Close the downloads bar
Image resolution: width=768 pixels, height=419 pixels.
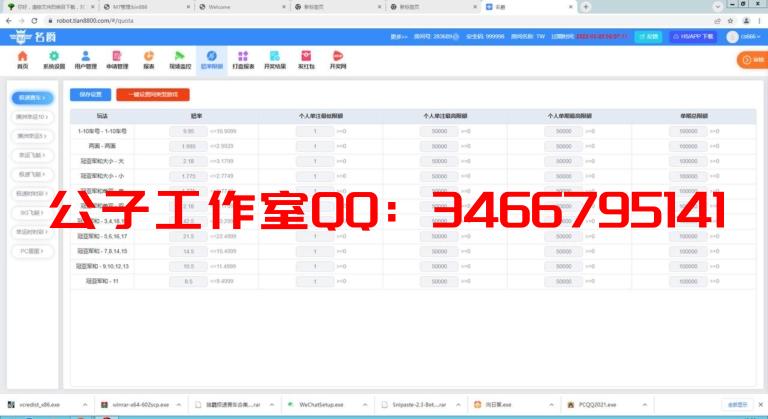[x=760, y=405]
